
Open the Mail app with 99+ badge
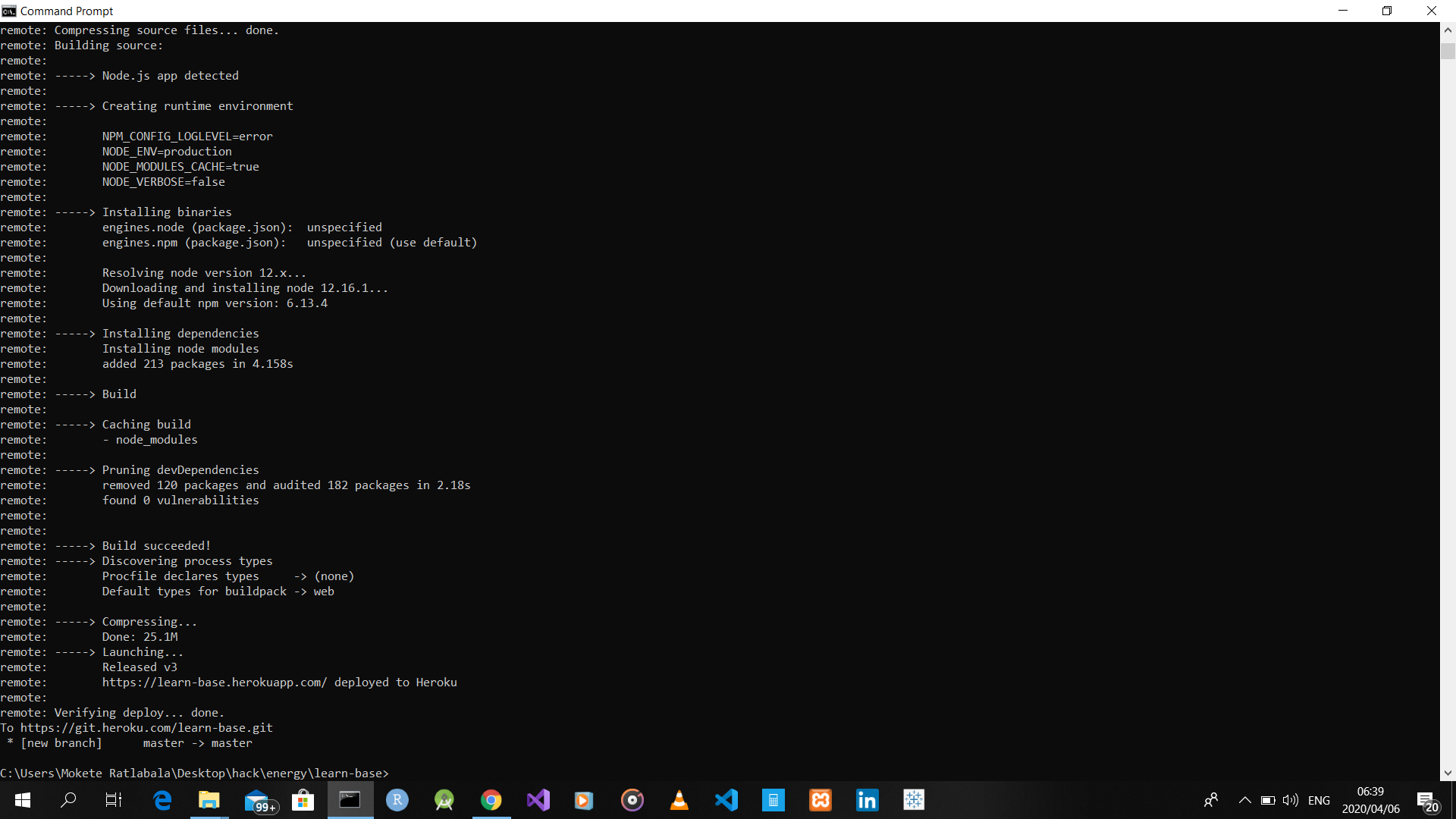pos(257,800)
